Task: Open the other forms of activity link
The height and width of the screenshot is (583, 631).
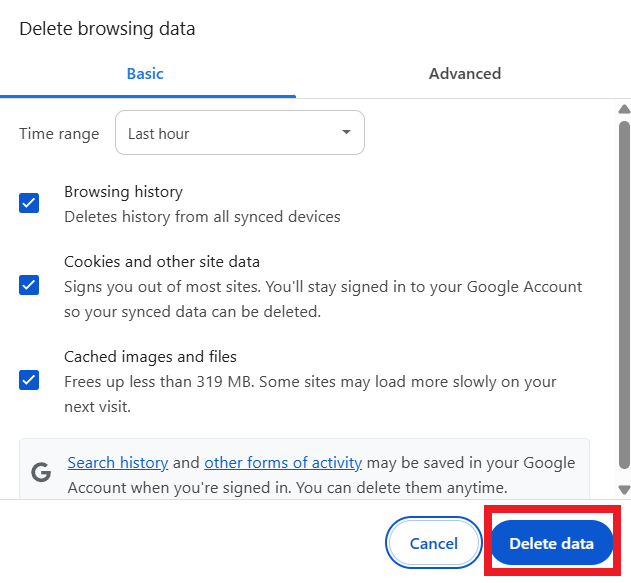Action: click(x=283, y=463)
